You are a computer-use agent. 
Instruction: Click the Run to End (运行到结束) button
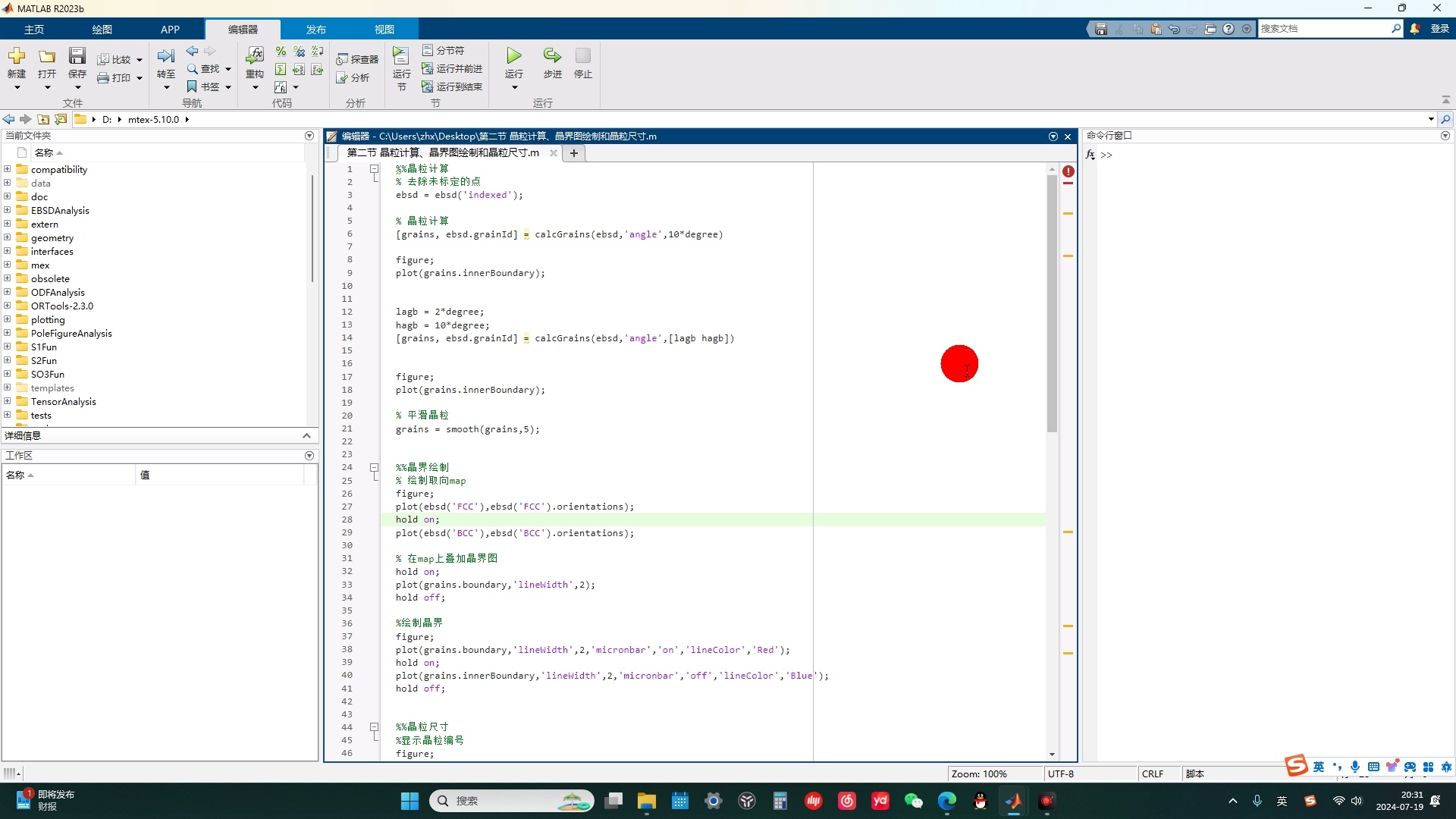(x=452, y=86)
